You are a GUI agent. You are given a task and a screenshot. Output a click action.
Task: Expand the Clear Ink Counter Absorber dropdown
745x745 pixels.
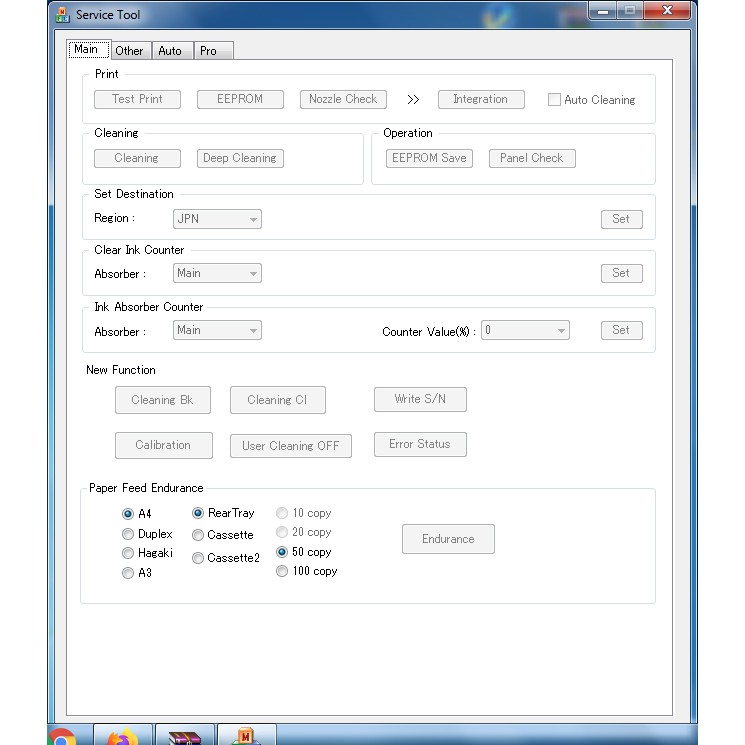[x=217, y=273]
